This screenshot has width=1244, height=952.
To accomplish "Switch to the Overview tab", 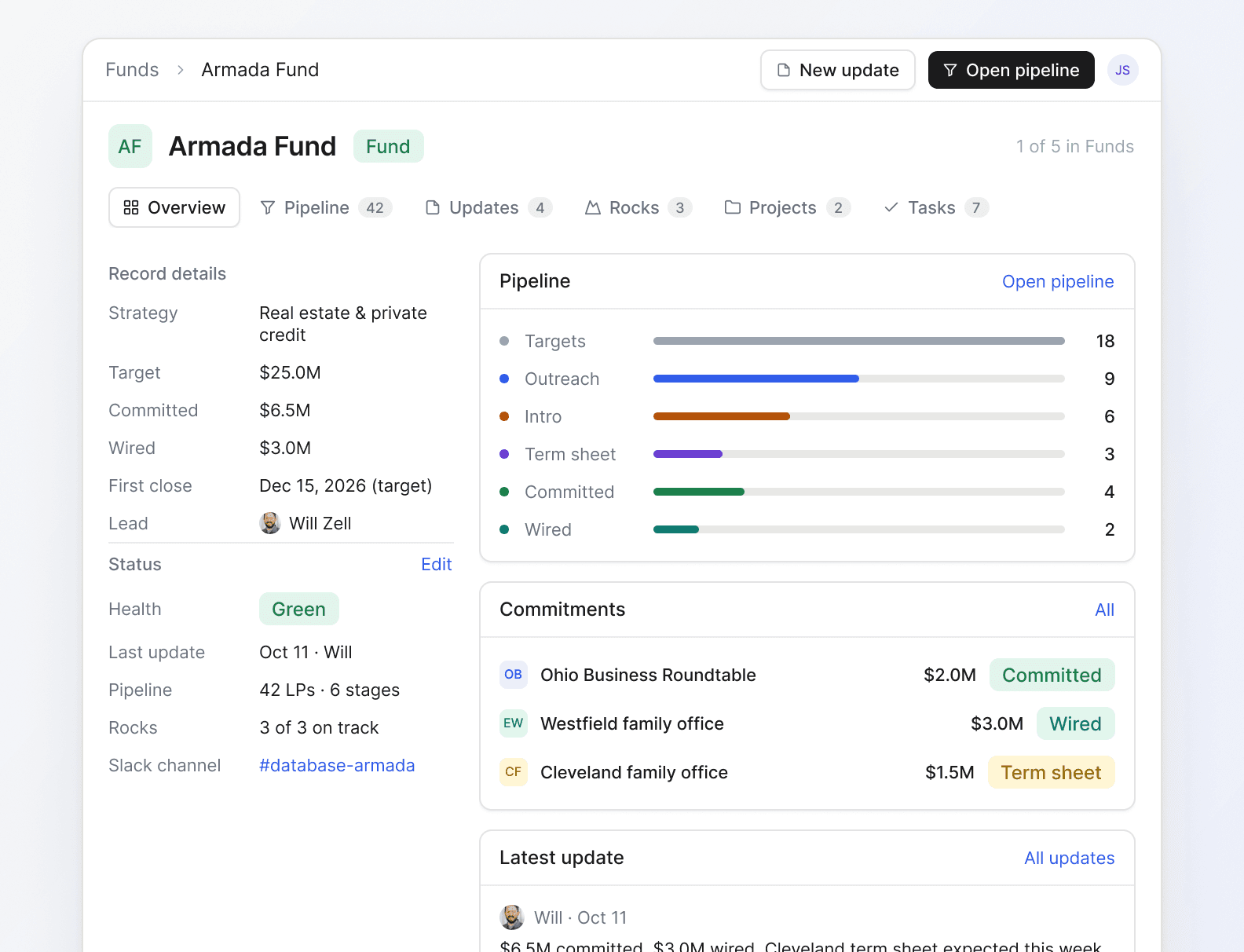I will pos(174,207).
